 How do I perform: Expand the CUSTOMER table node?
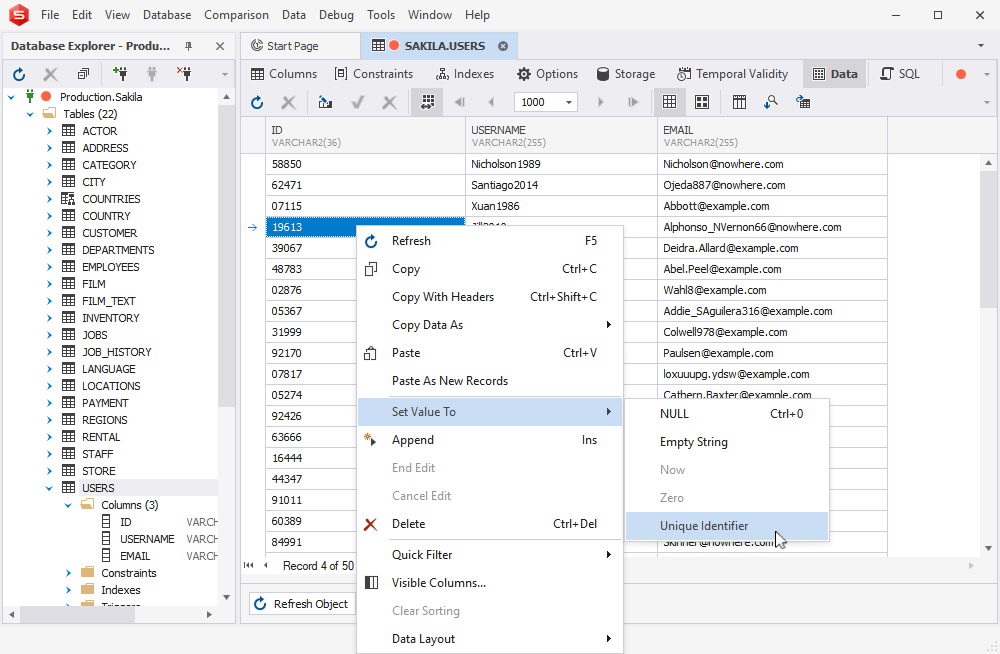49,233
